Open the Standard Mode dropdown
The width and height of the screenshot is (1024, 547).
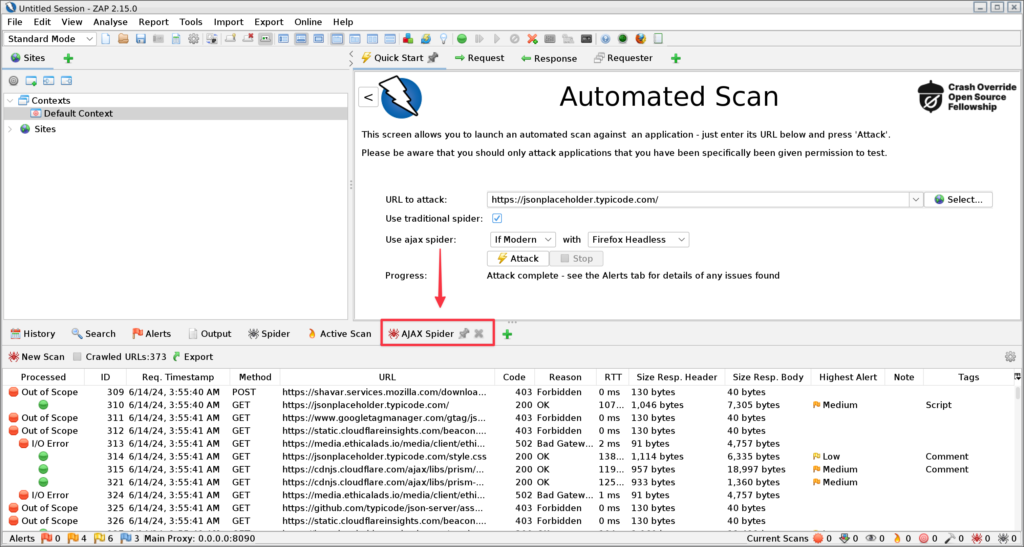click(50, 39)
